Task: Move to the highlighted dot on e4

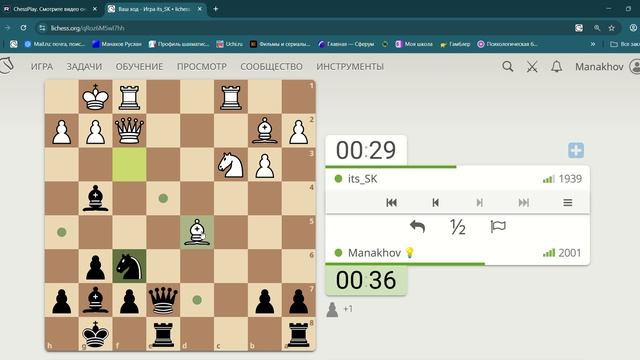Action: (163, 198)
